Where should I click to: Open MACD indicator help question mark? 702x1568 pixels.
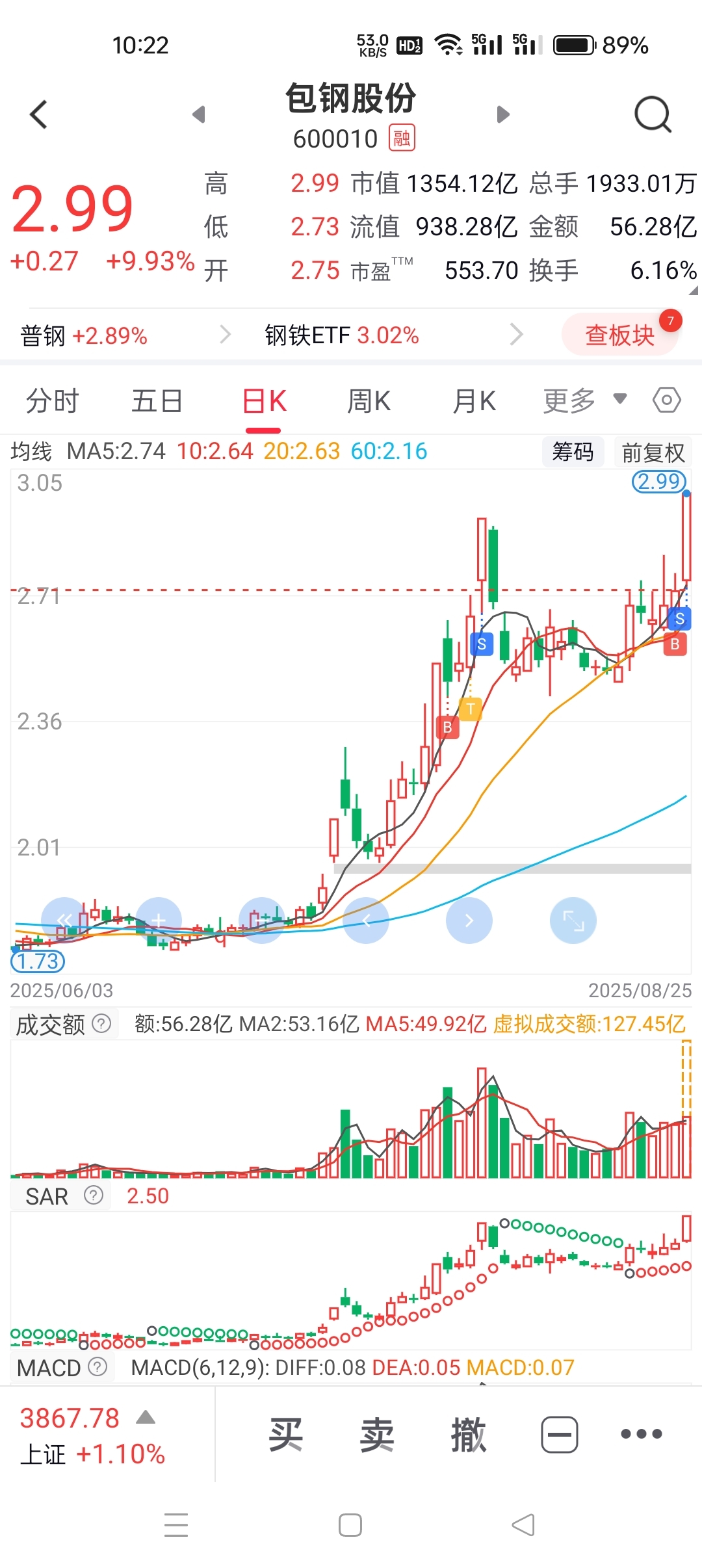point(97,1367)
